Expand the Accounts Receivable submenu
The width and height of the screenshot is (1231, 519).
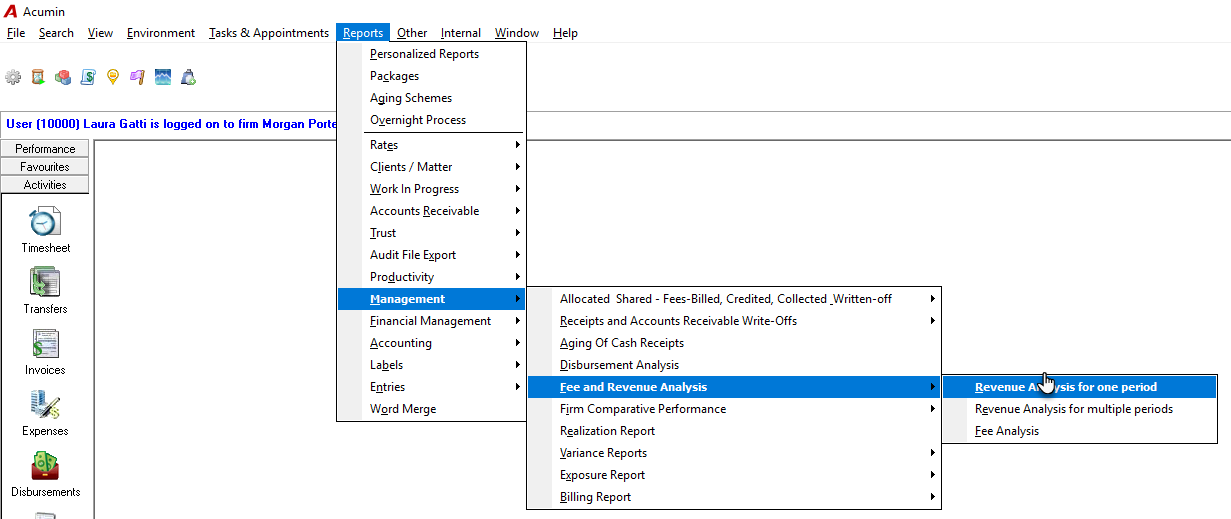click(x=431, y=211)
